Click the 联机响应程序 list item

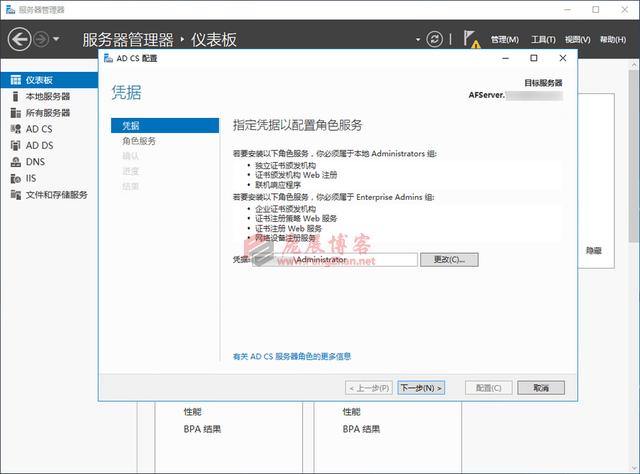point(278,185)
